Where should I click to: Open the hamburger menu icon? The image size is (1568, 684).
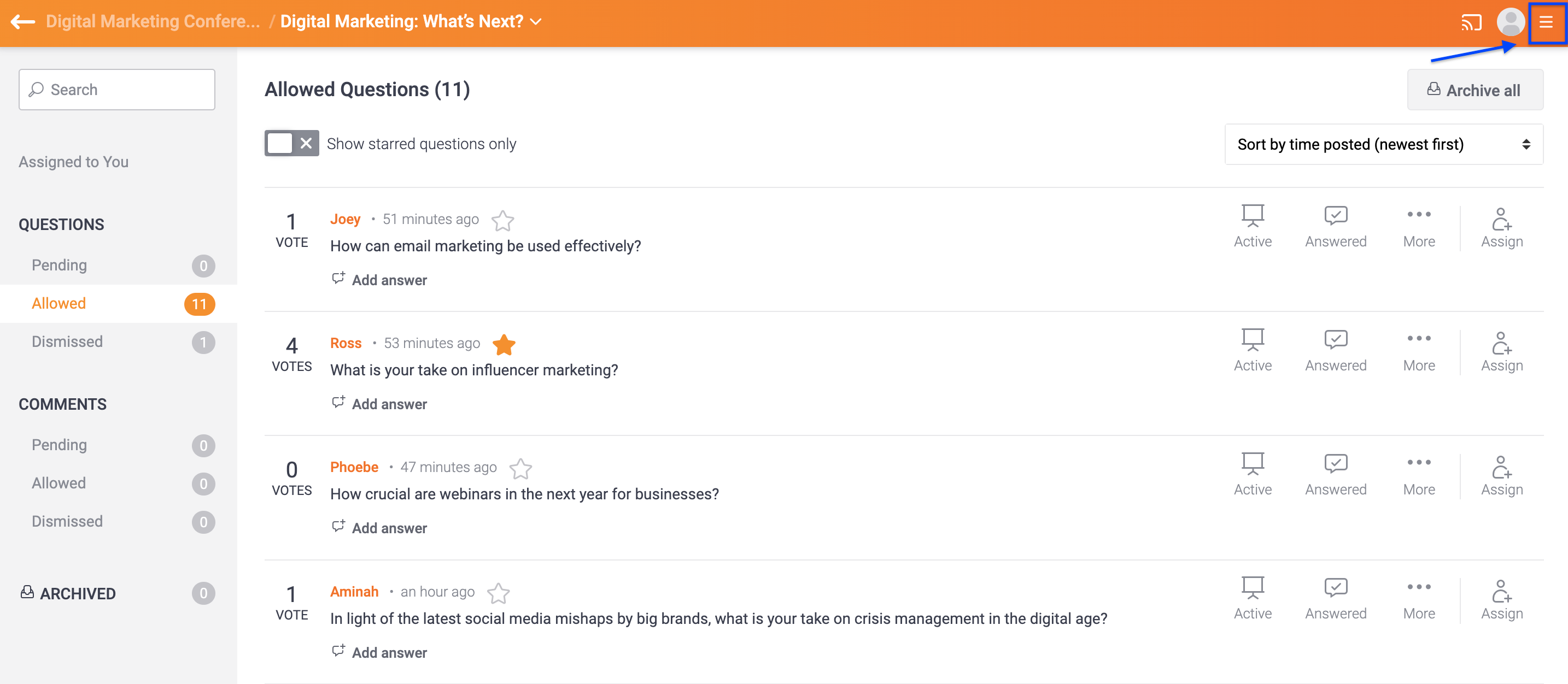tap(1546, 23)
